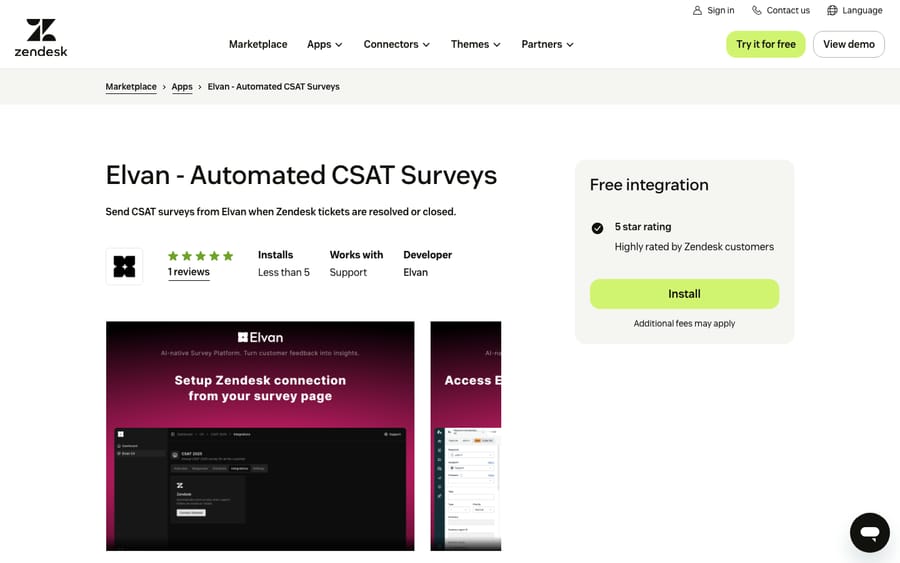Click the Zendesk logo
The image size is (900, 563).
pyautogui.click(x=41, y=38)
